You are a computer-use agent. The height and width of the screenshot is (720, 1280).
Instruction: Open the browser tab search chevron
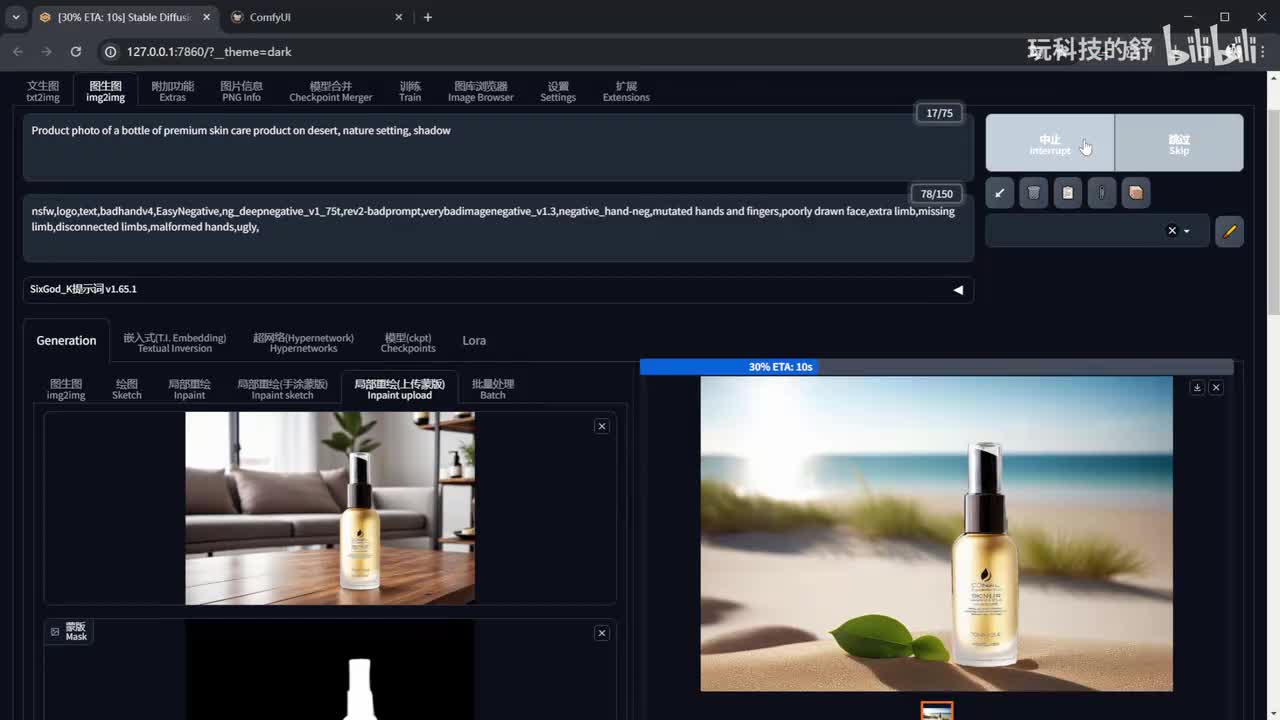click(16, 17)
